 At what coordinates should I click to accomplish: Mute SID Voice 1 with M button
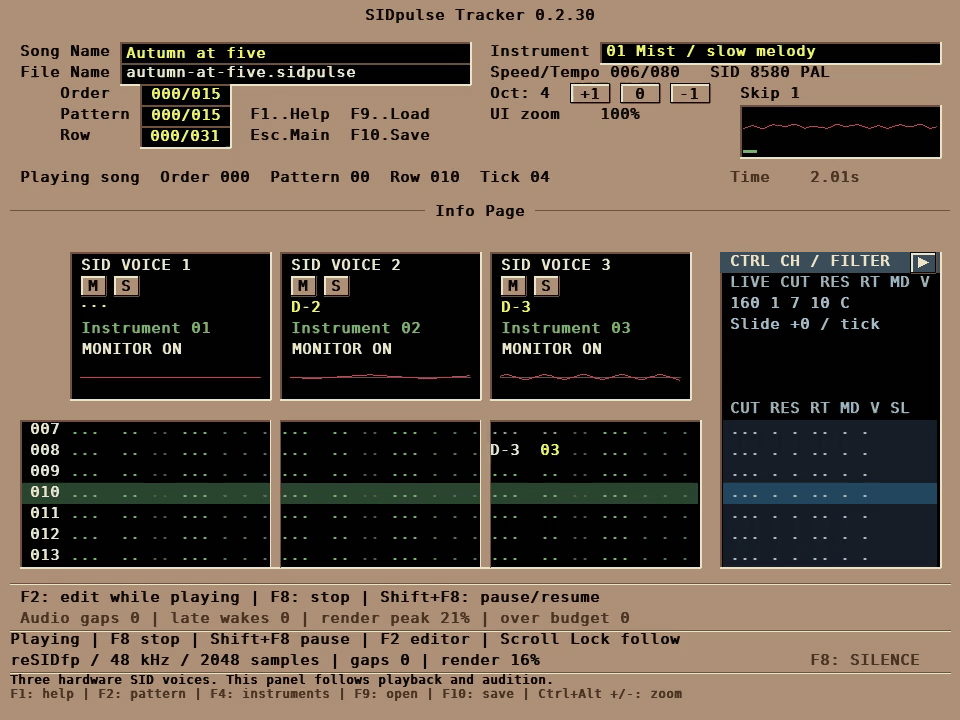coord(93,286)
